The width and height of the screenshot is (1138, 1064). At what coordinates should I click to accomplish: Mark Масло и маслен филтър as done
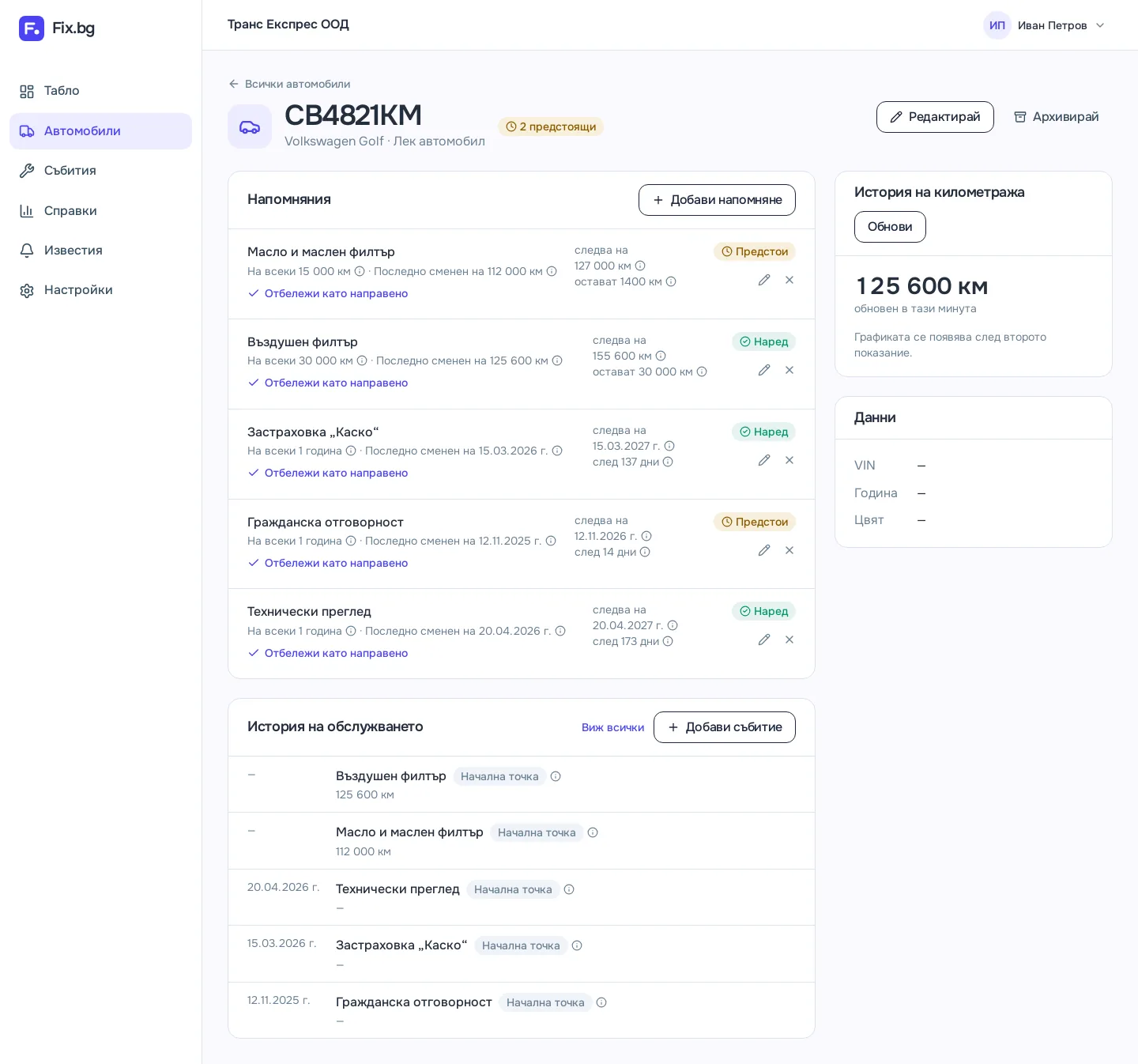pyautogui.click(x=328, y=293)
